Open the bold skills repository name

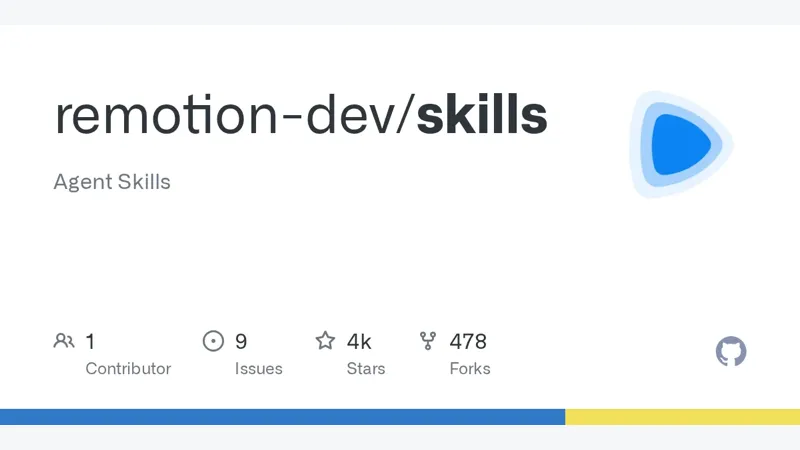(482, 114)
